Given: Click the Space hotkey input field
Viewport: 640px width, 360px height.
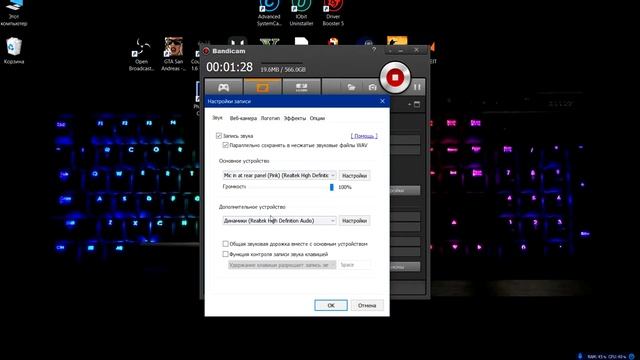Looking at the screenshot, I should [355, 265].
